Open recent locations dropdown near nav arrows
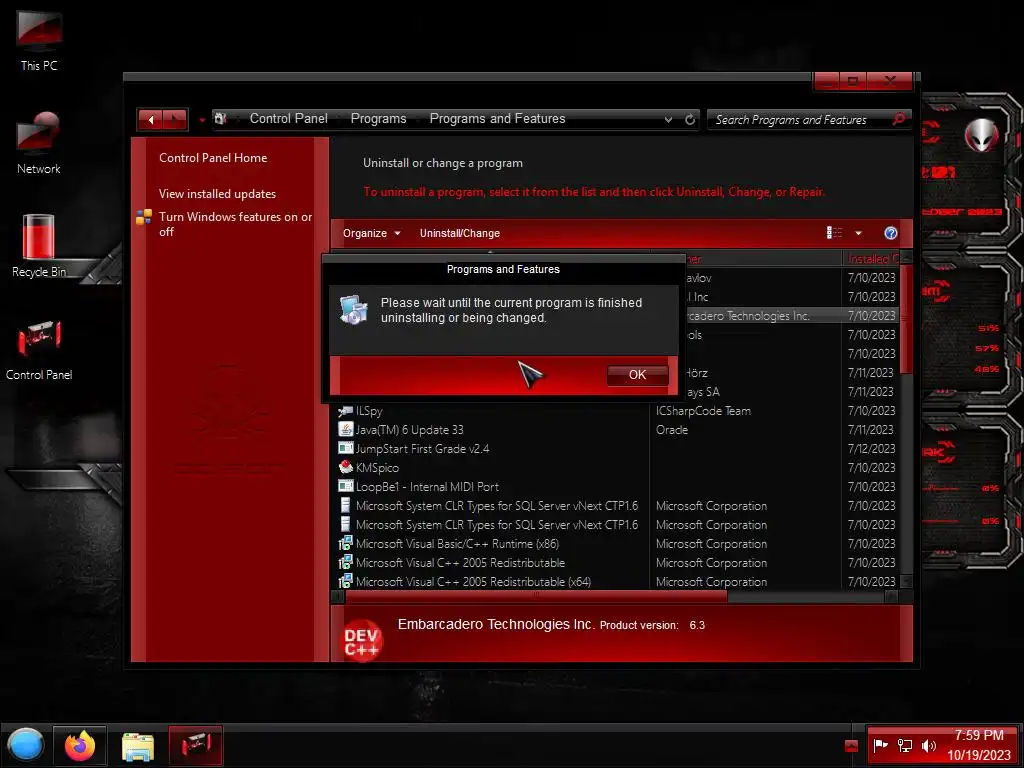The height and width of the screenshot is (768, 1024). click(202, 120)
